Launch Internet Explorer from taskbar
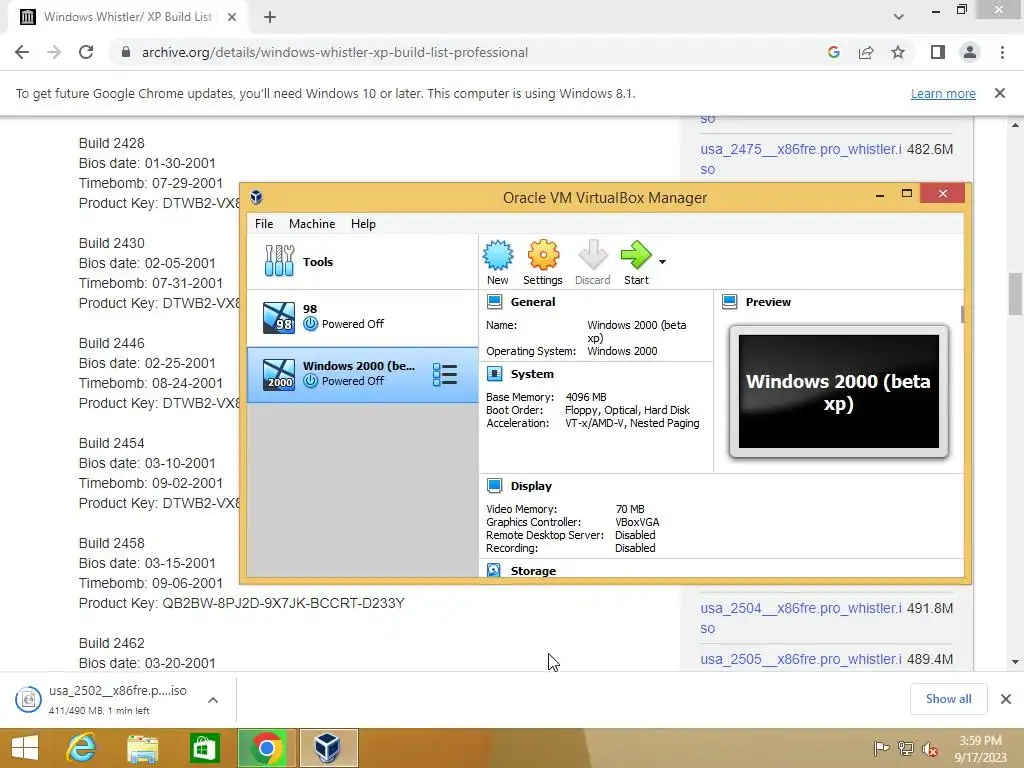Viewport: 1024px width, 768px height. click(81, 748)
